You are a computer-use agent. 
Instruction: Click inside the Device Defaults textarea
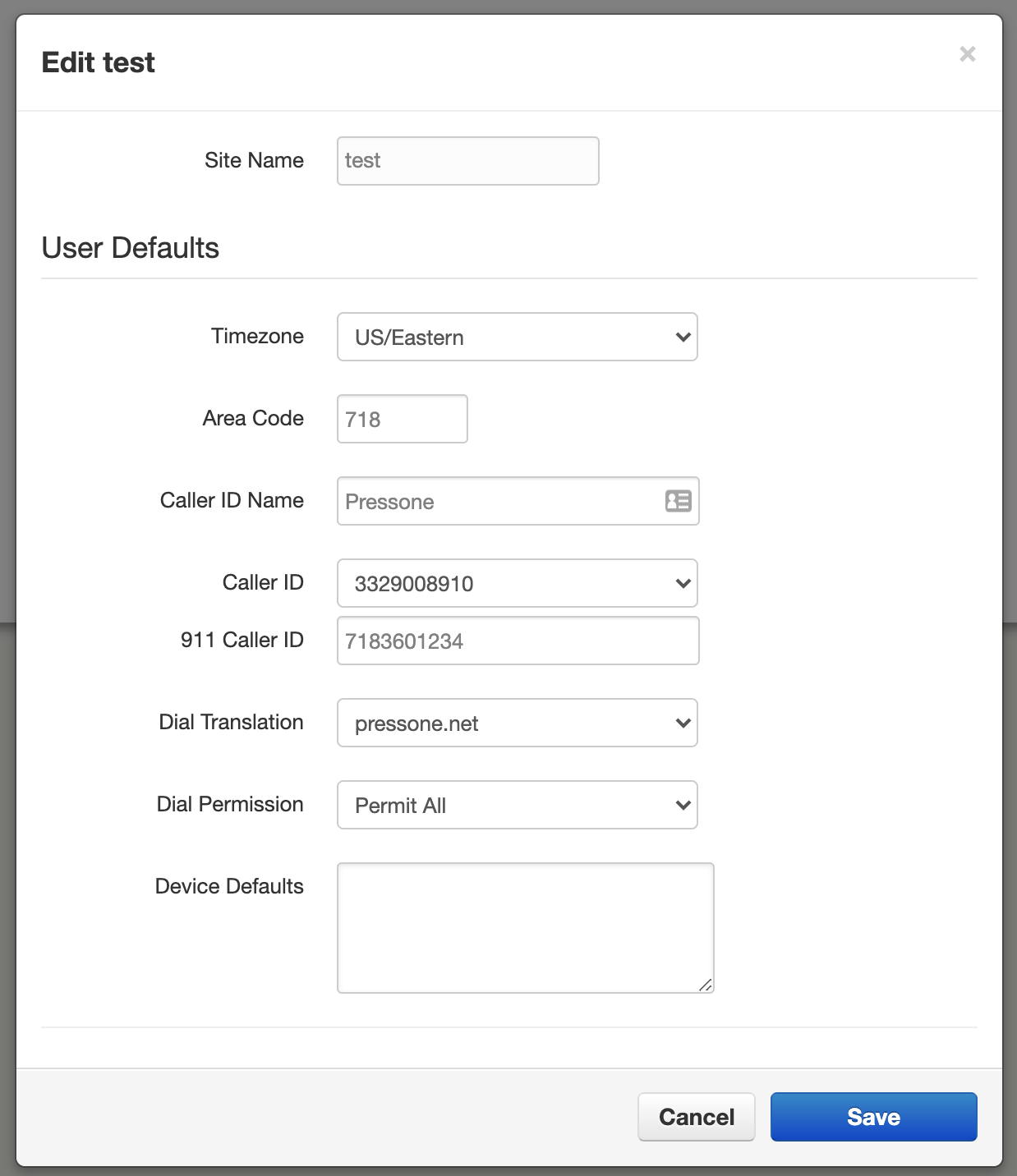click(525, 927)
